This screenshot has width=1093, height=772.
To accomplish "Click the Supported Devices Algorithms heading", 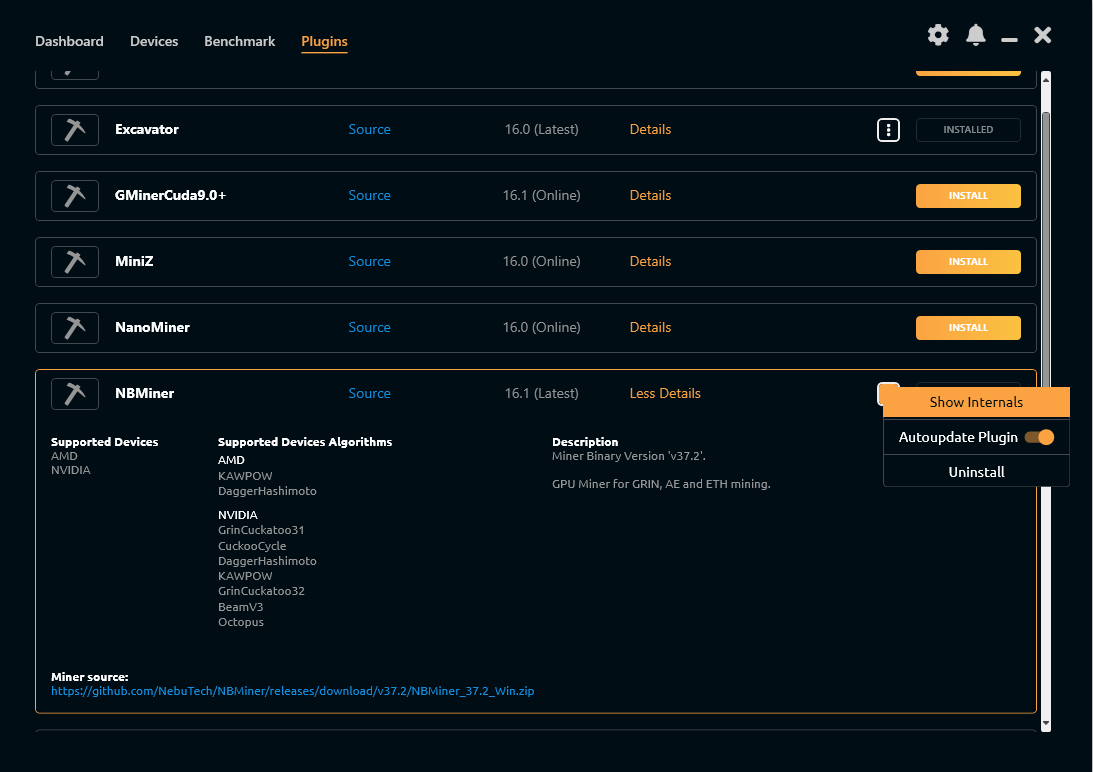I will tap(305, 442).
